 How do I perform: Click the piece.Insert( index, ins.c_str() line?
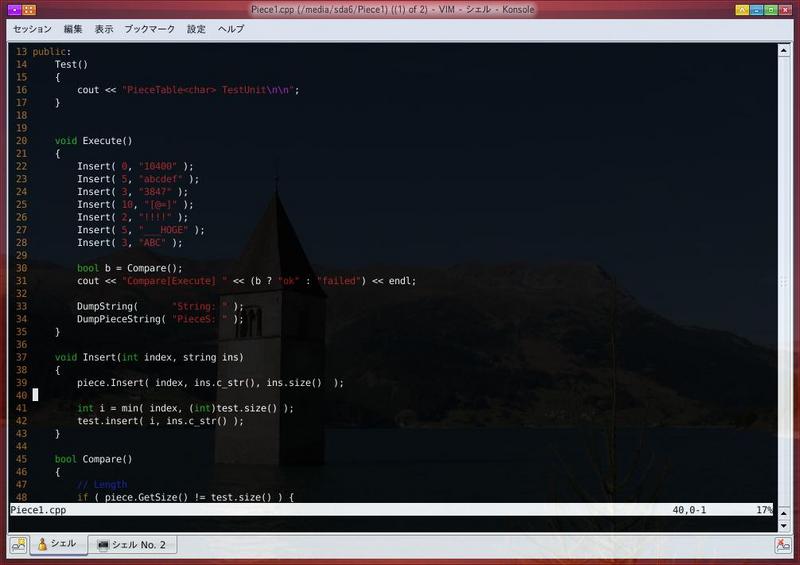coord(210,383)
